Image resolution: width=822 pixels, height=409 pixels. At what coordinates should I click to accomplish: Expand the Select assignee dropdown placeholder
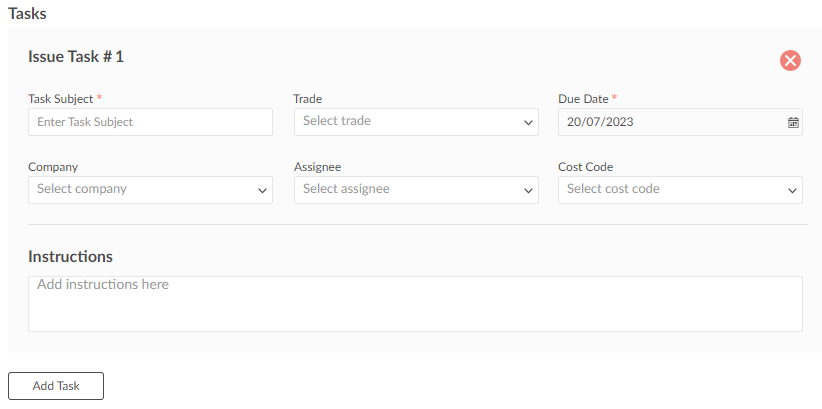click(346, 189)
